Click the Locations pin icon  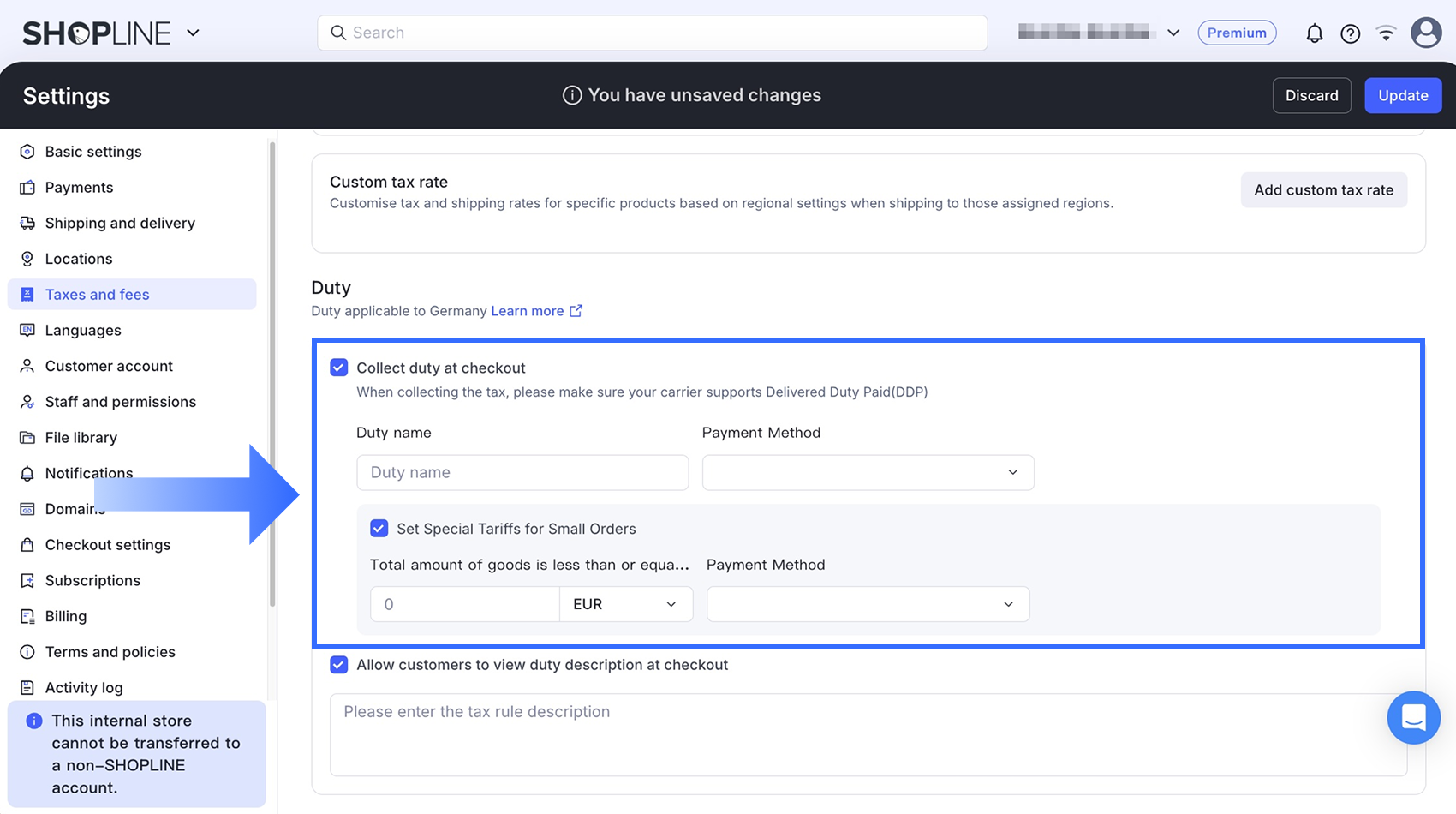pos(27,259)
